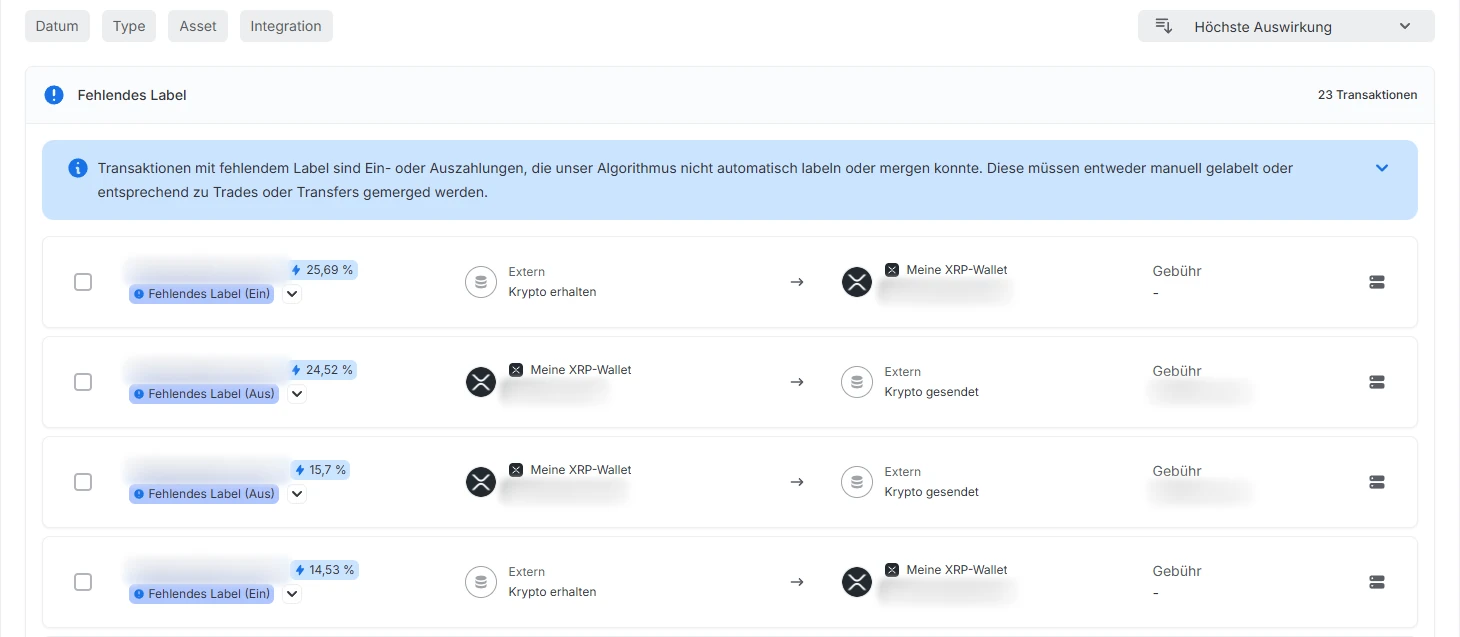1460x637 pixels.
Task: Open the Asset filter
Action: [x=198, y=26]
